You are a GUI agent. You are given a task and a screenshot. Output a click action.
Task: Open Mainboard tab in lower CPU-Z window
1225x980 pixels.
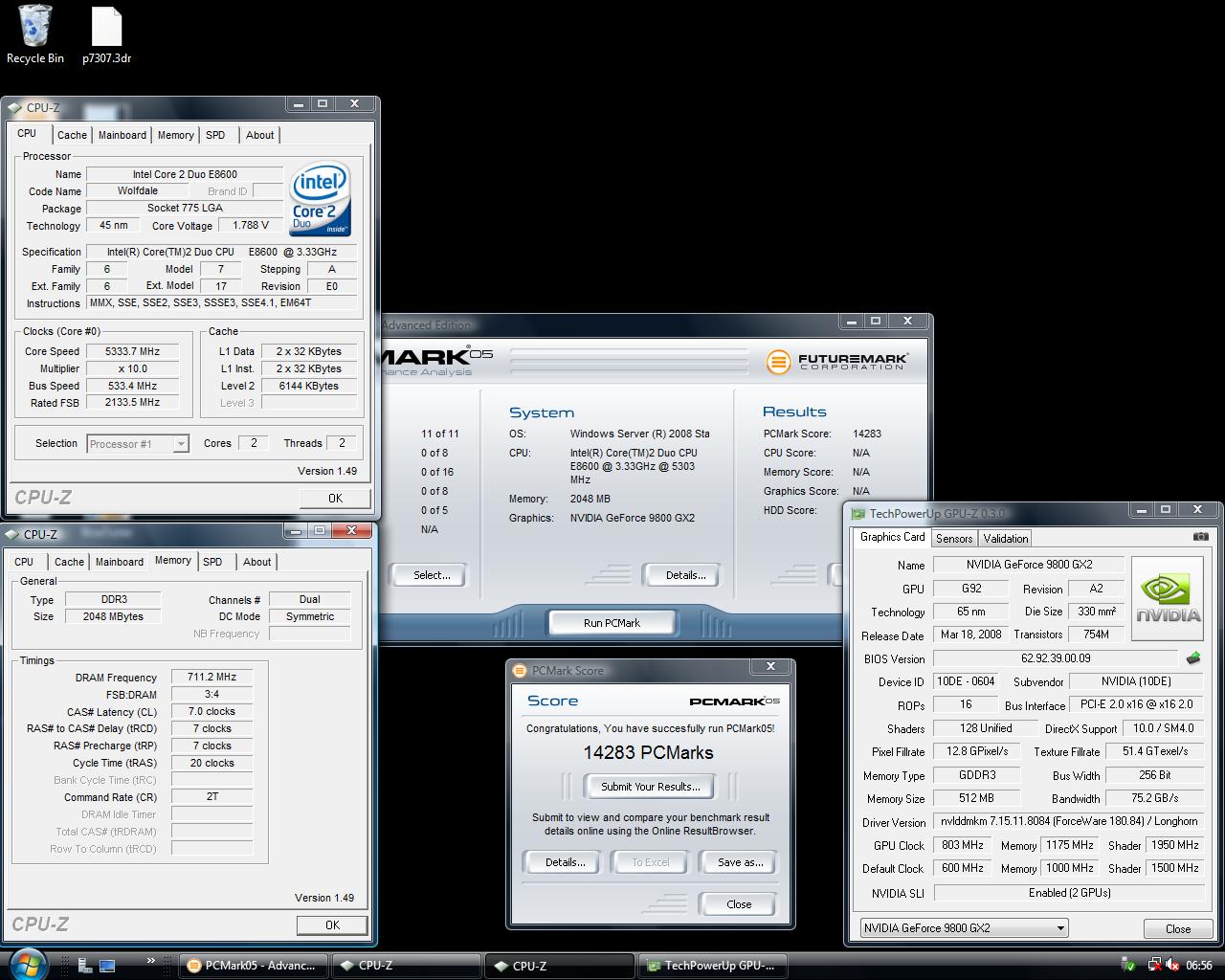(120, 562)
